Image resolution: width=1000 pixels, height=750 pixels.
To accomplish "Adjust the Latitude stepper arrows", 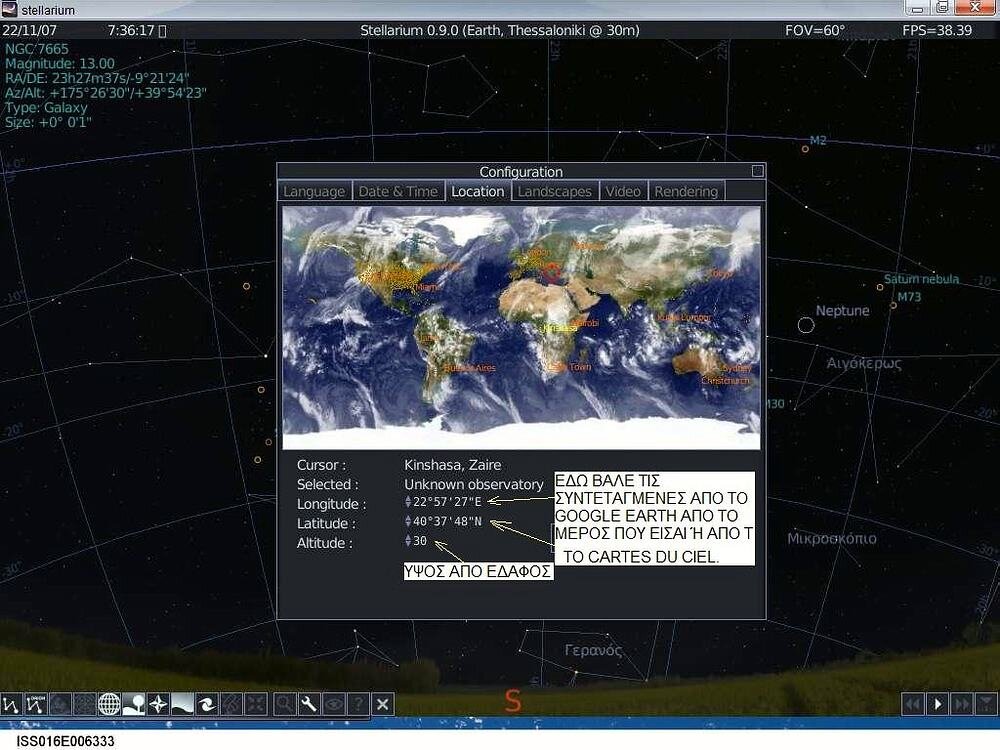I will (408, 522).
